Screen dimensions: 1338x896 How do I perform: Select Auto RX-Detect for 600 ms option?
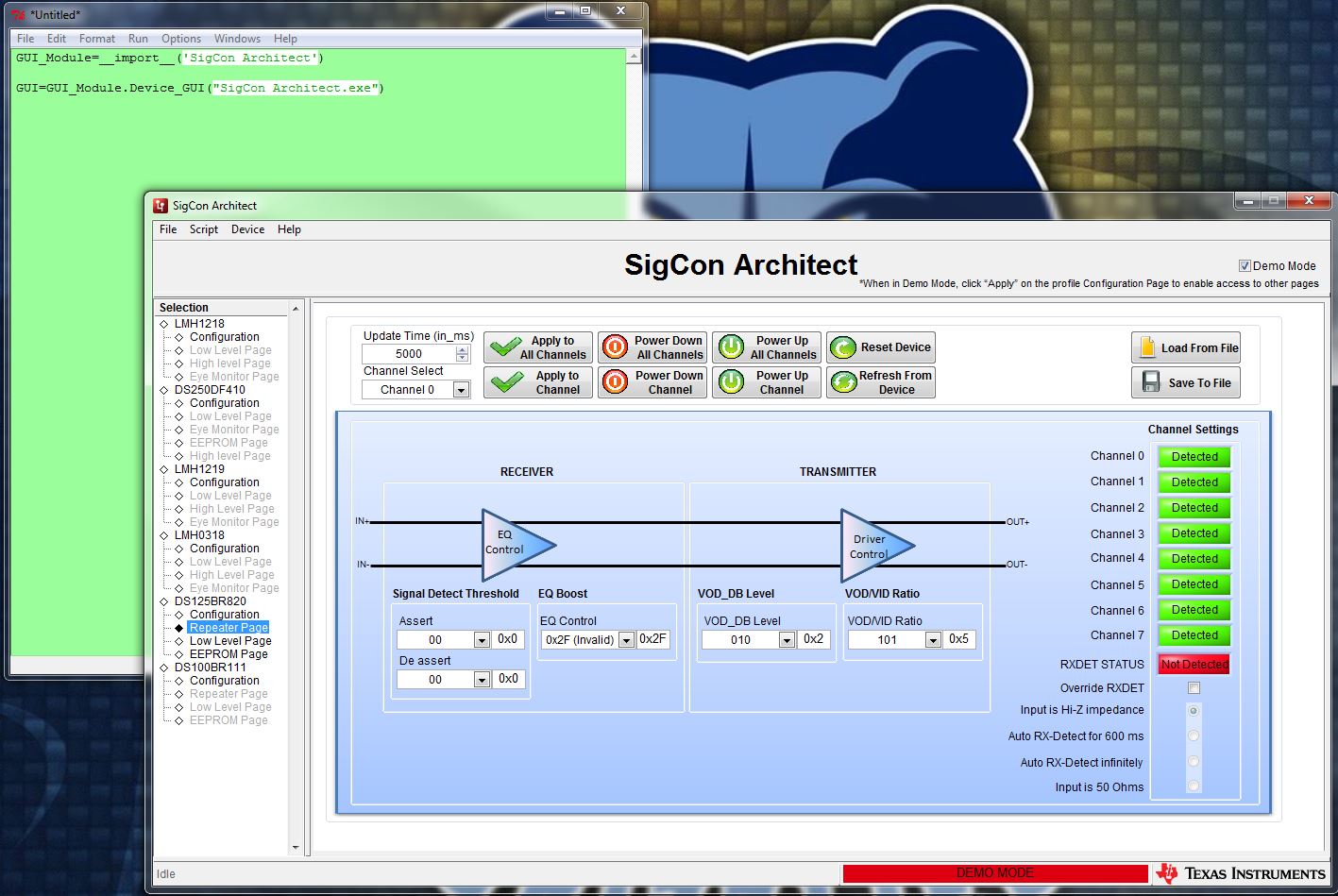click(x=1194, y=735)
